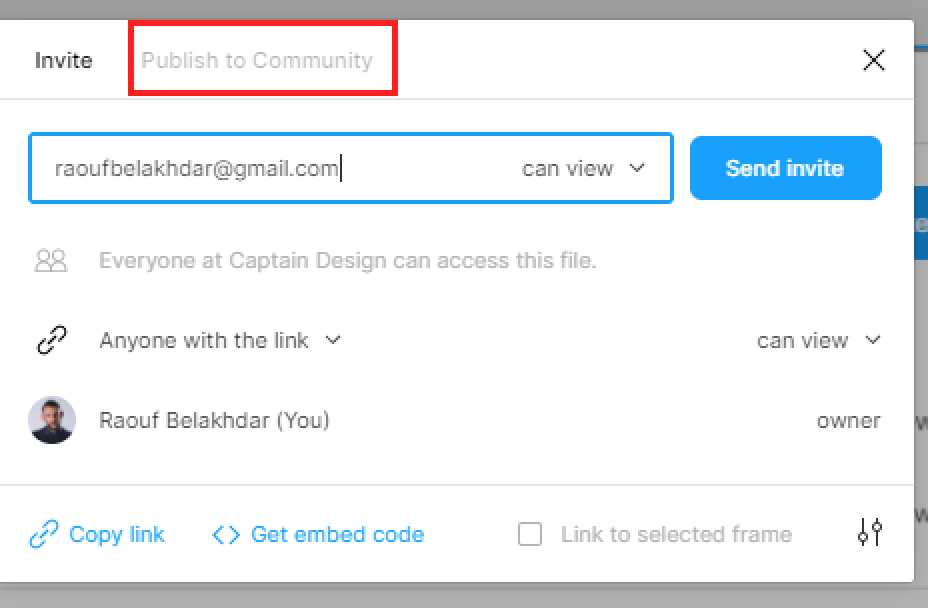928x608 pixels.
Task: Open link sharing settings sliders icon
Action: (x=869, y=532)
